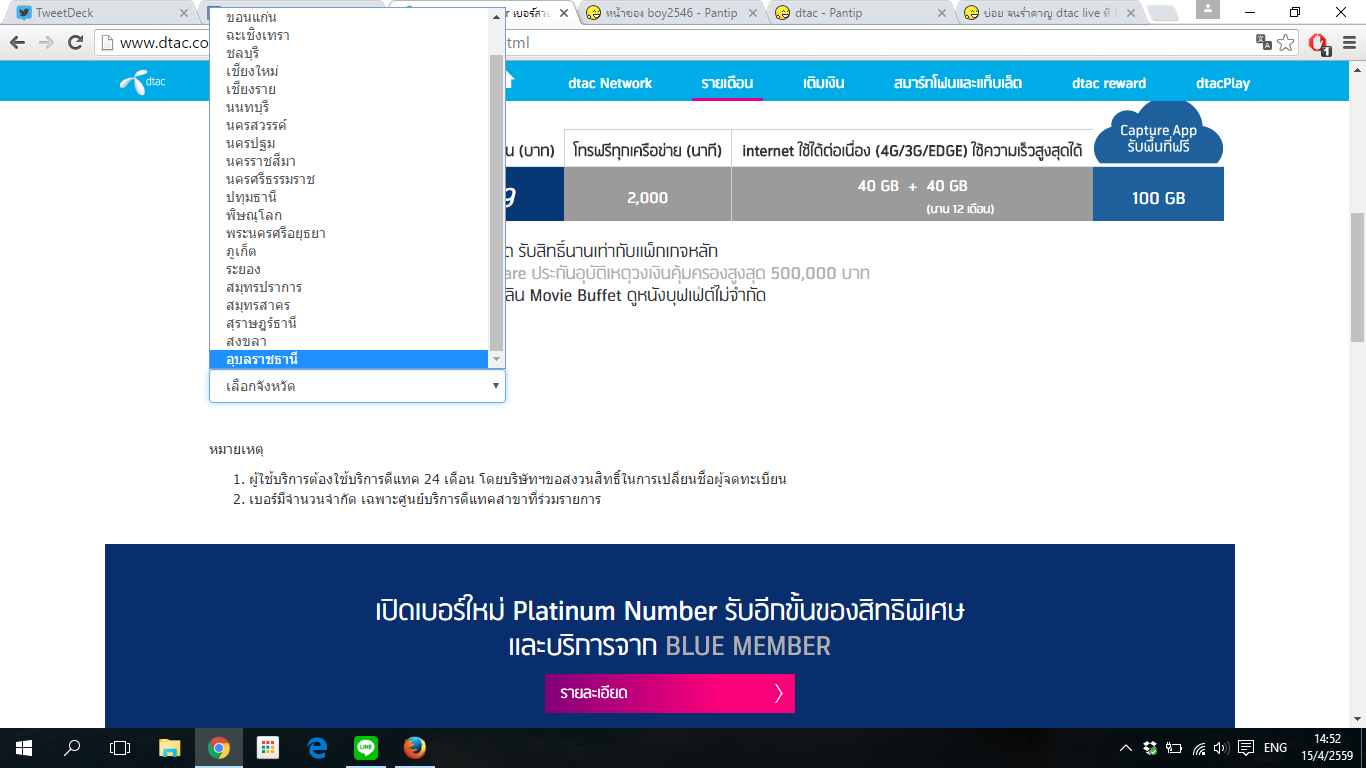Launch Firefox from the taskbar
Viewport: 1366px width, 768px height.
click(x=414, y=747)
